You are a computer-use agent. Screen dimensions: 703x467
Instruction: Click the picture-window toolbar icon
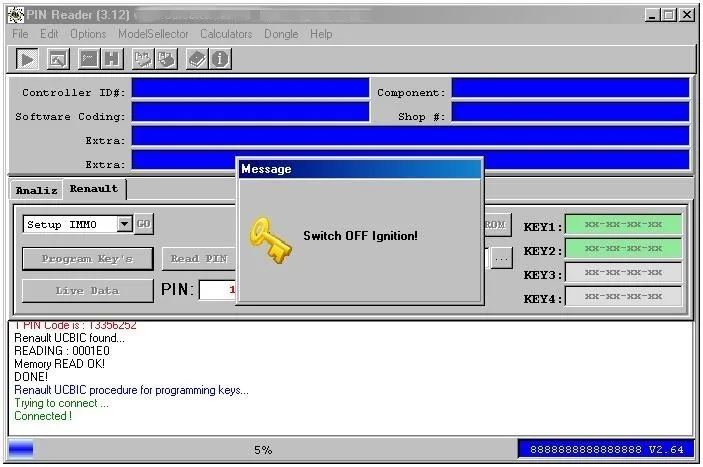click(x=58, y=59)
